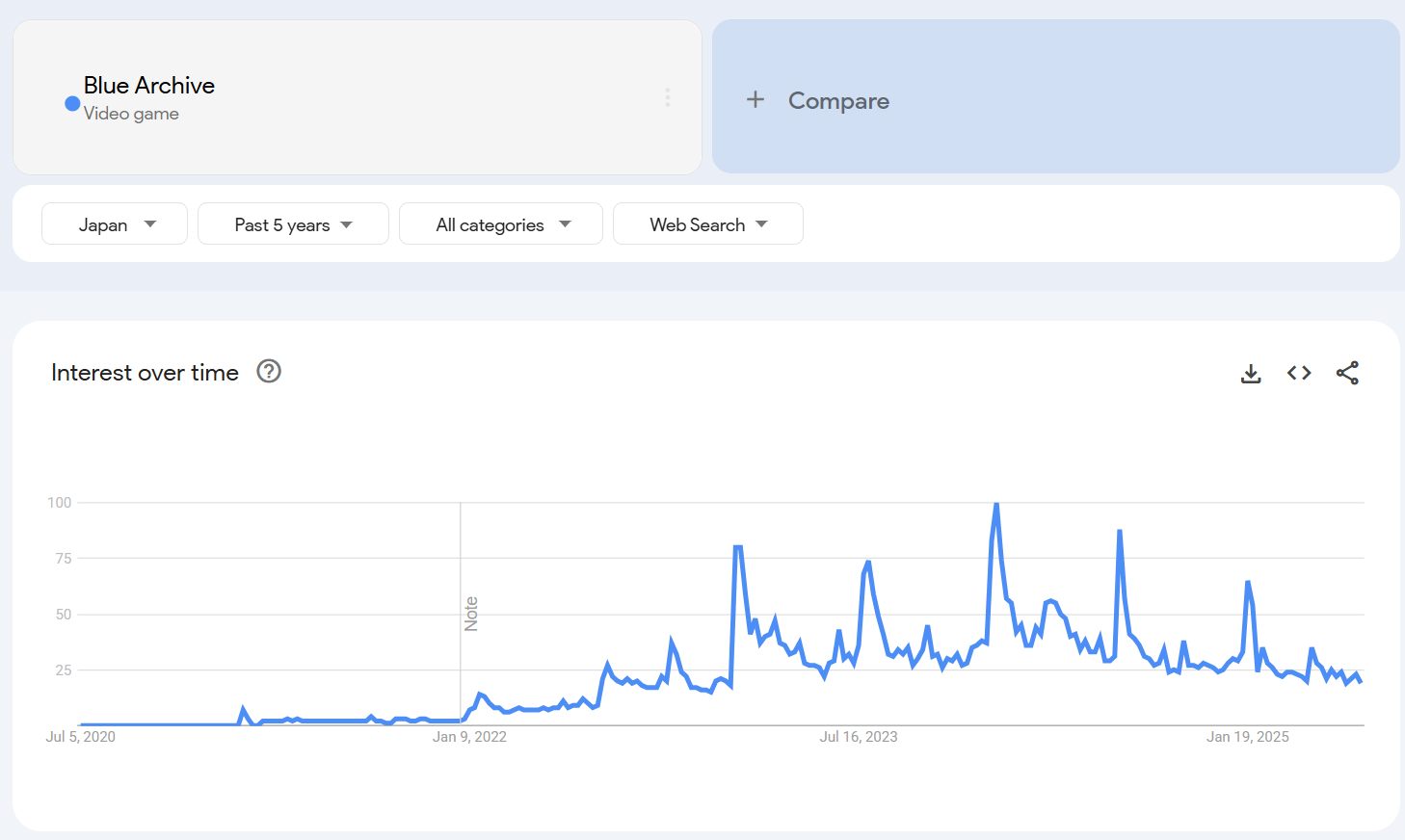
Task: Open the Japan region dropdown
Action: click(x=115, y=224)
